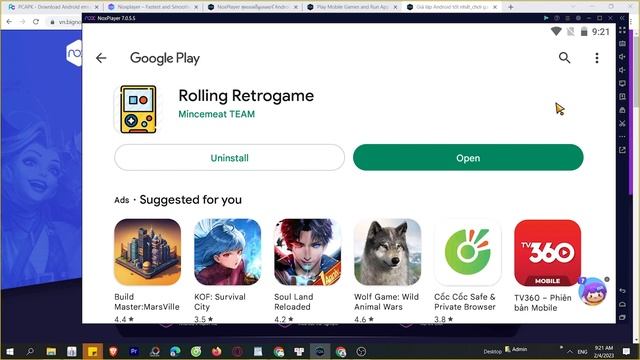640x360 pixels.
Task: Open Google Play search magnifier
Action: pos(564,58)
